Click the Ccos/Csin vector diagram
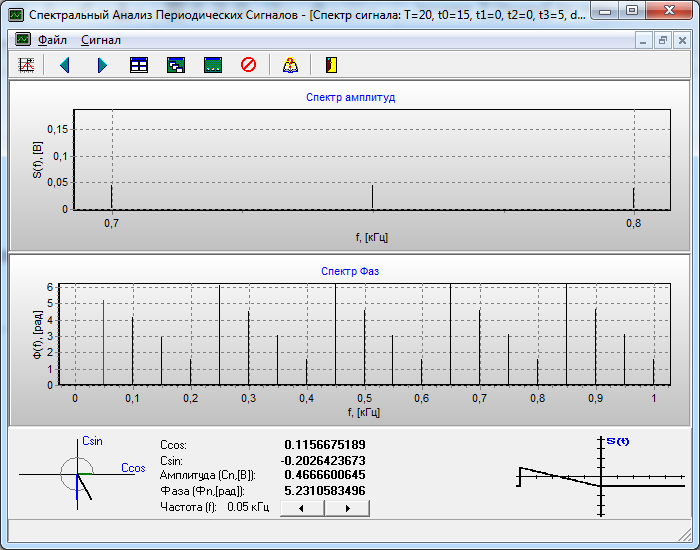 [80, 474]
